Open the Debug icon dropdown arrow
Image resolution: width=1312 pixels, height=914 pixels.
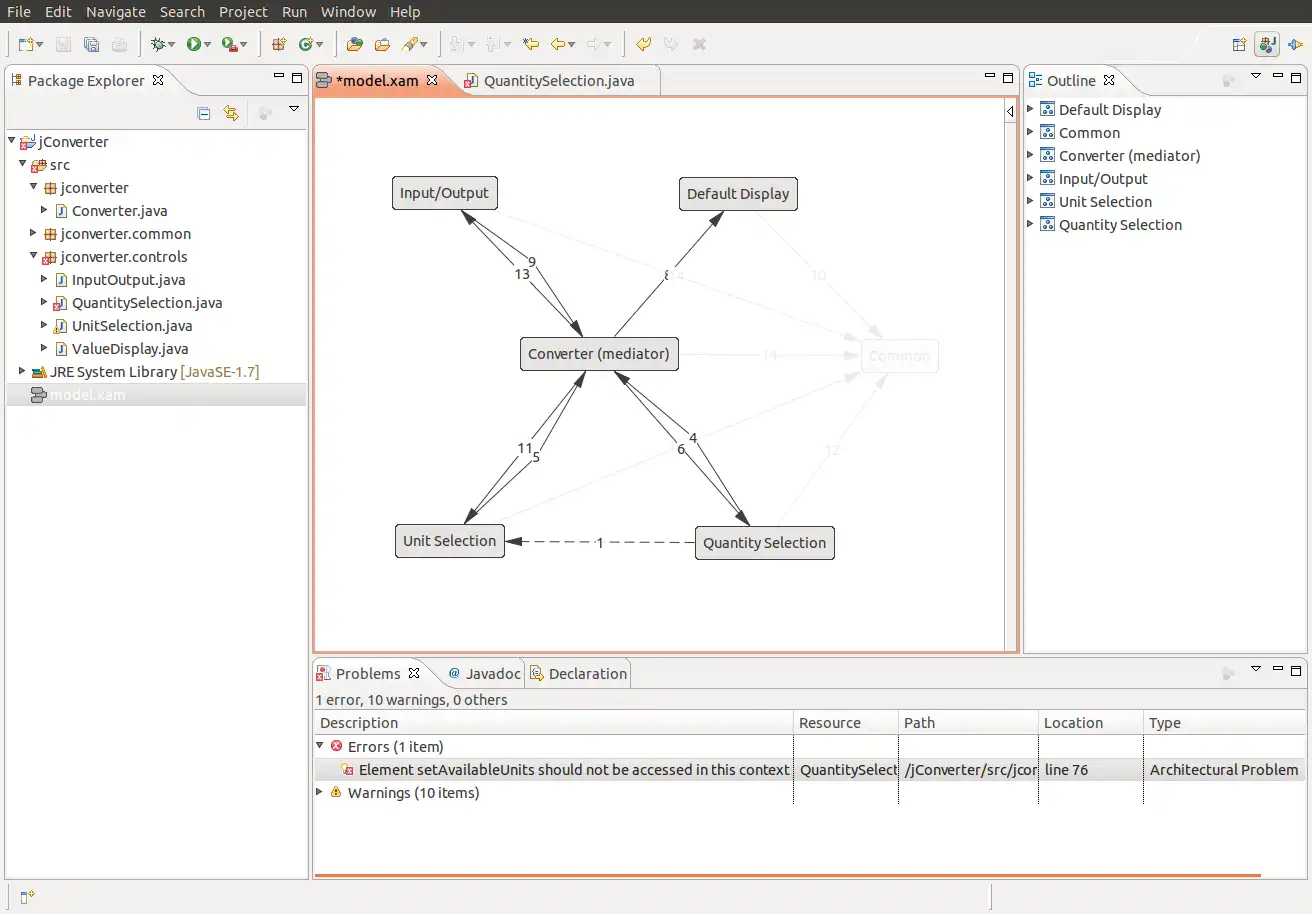(171, 45)
